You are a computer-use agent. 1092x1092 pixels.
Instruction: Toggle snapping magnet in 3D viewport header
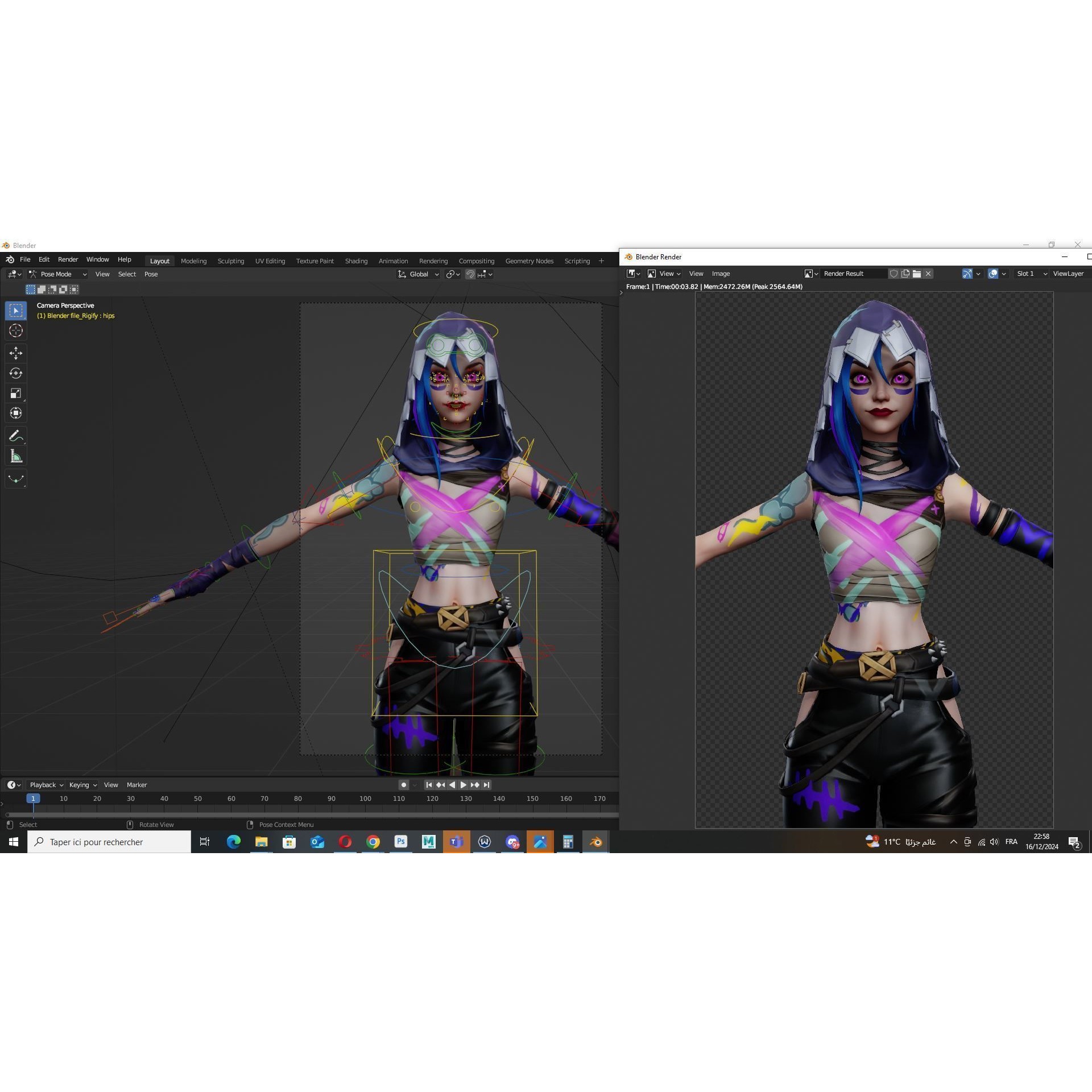(470, 274)
